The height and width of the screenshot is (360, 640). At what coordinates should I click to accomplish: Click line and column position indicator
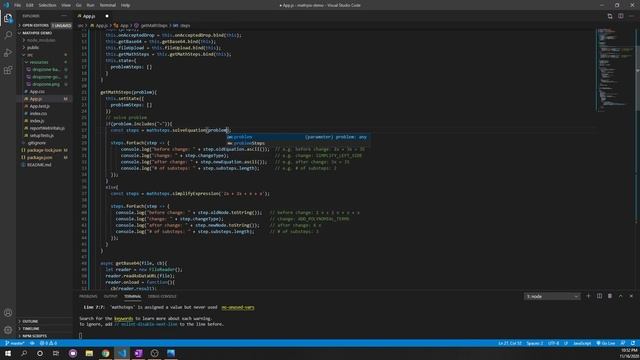pos(510,343)
